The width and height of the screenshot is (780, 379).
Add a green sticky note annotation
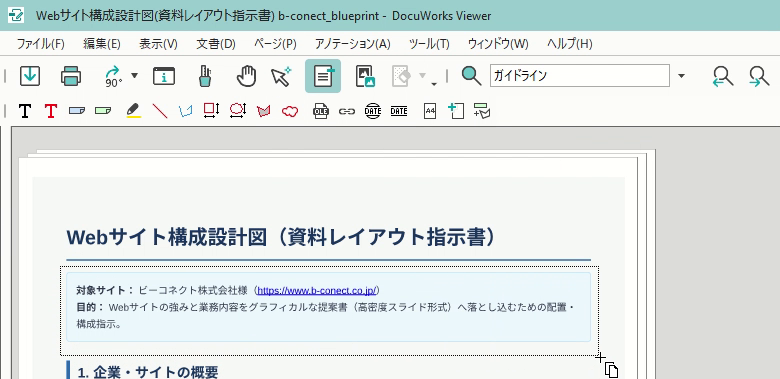click(102, 110)
